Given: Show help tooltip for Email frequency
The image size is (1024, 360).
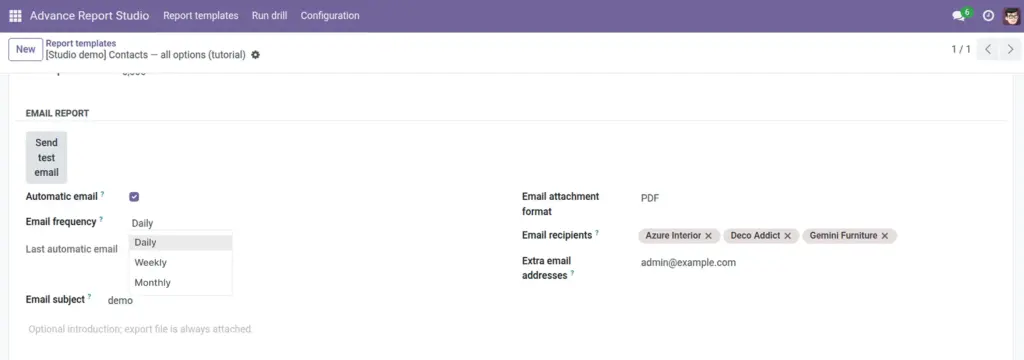Looking at the screenshot, I should 101,220.
